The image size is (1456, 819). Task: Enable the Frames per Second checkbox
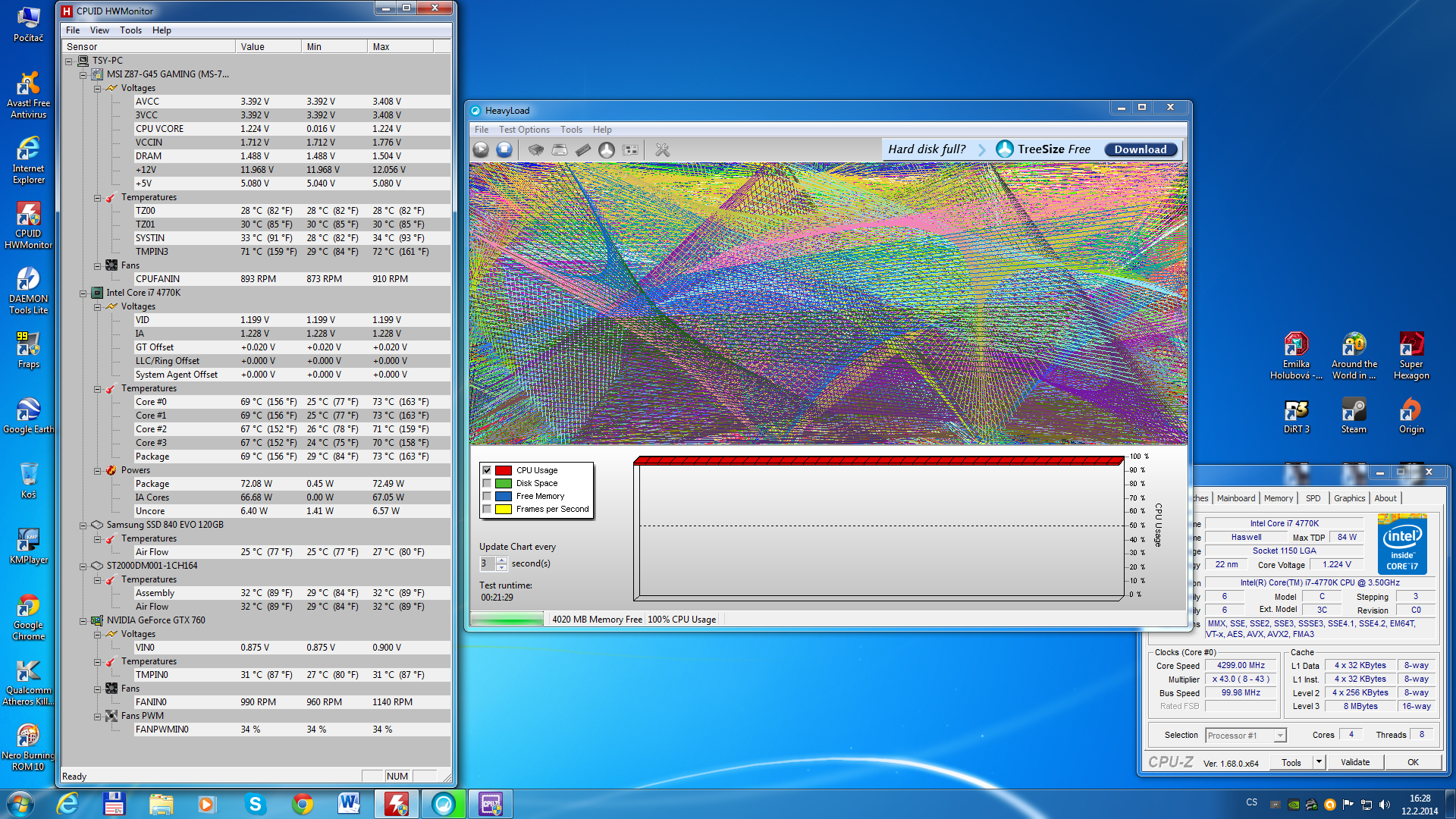pos(487,509)
